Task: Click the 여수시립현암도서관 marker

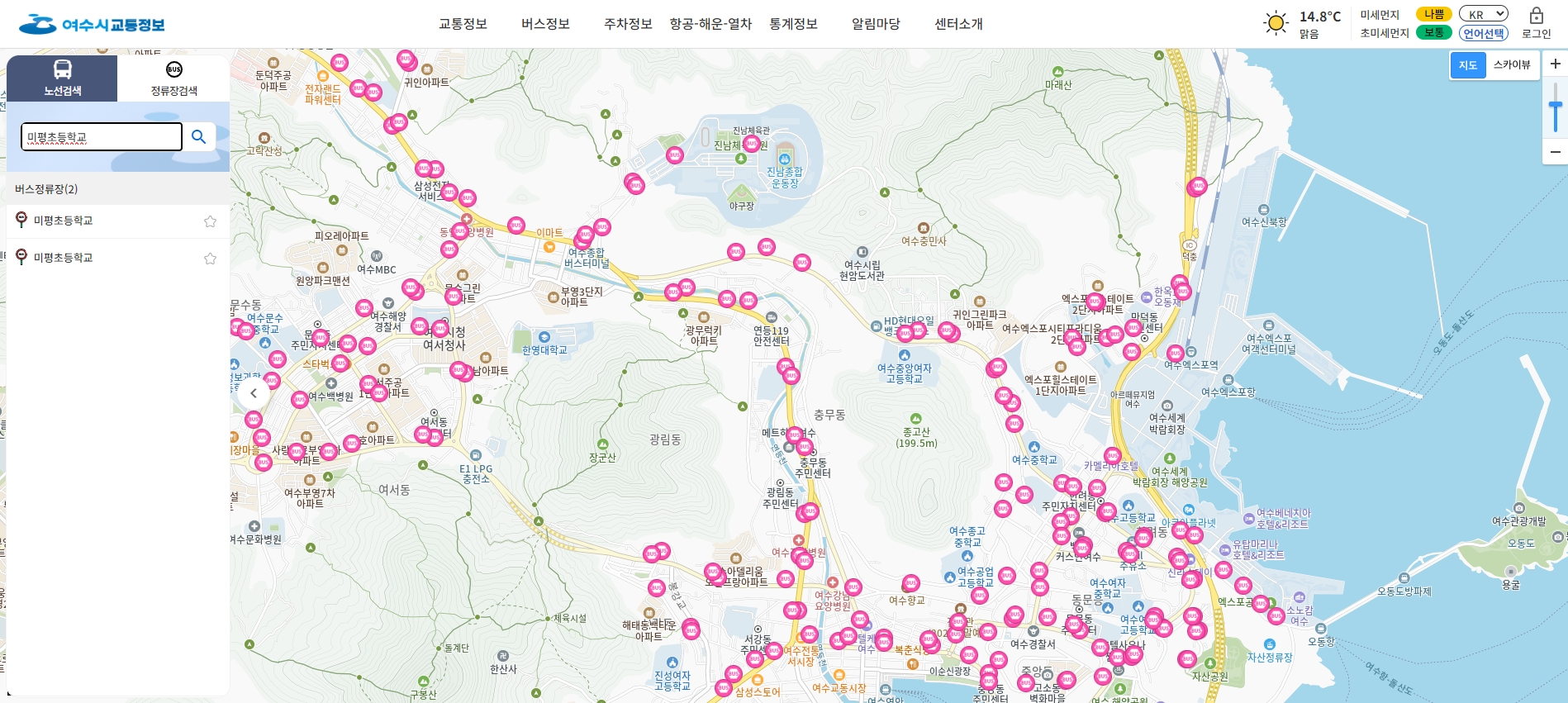Action: tap(862, 252)
